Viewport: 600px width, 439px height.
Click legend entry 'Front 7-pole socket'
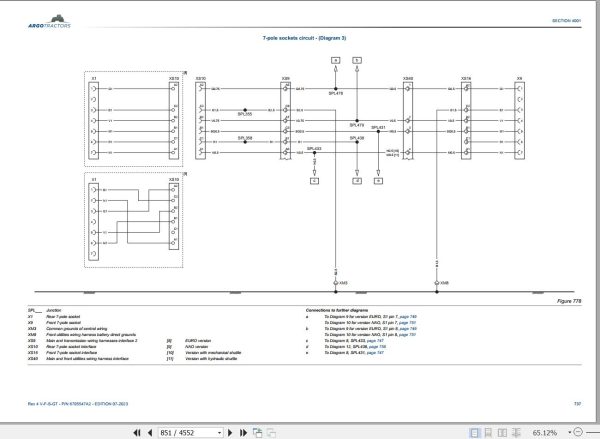tap(64, 323)
